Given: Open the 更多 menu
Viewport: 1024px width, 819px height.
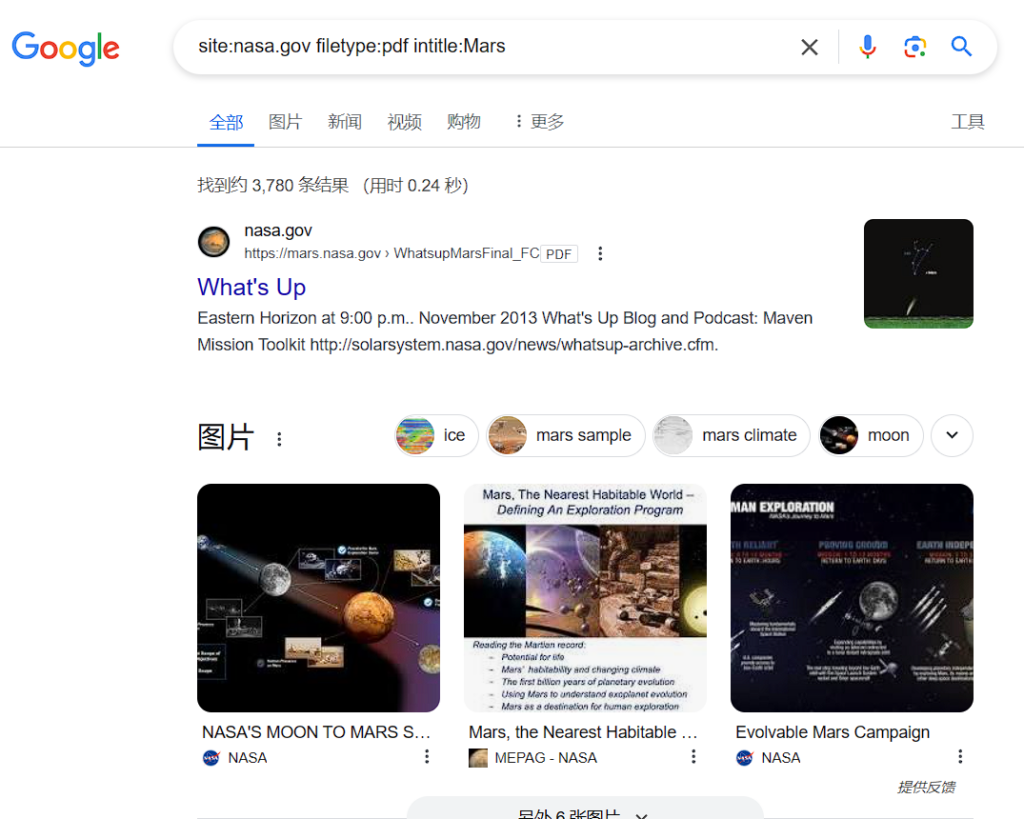Looking at the screenshot, I should 539,121.
